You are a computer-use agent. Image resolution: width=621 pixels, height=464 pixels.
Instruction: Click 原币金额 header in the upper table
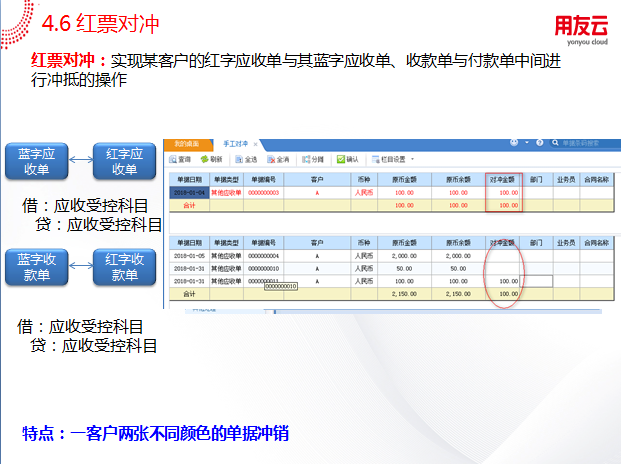[x=404, y=180]
